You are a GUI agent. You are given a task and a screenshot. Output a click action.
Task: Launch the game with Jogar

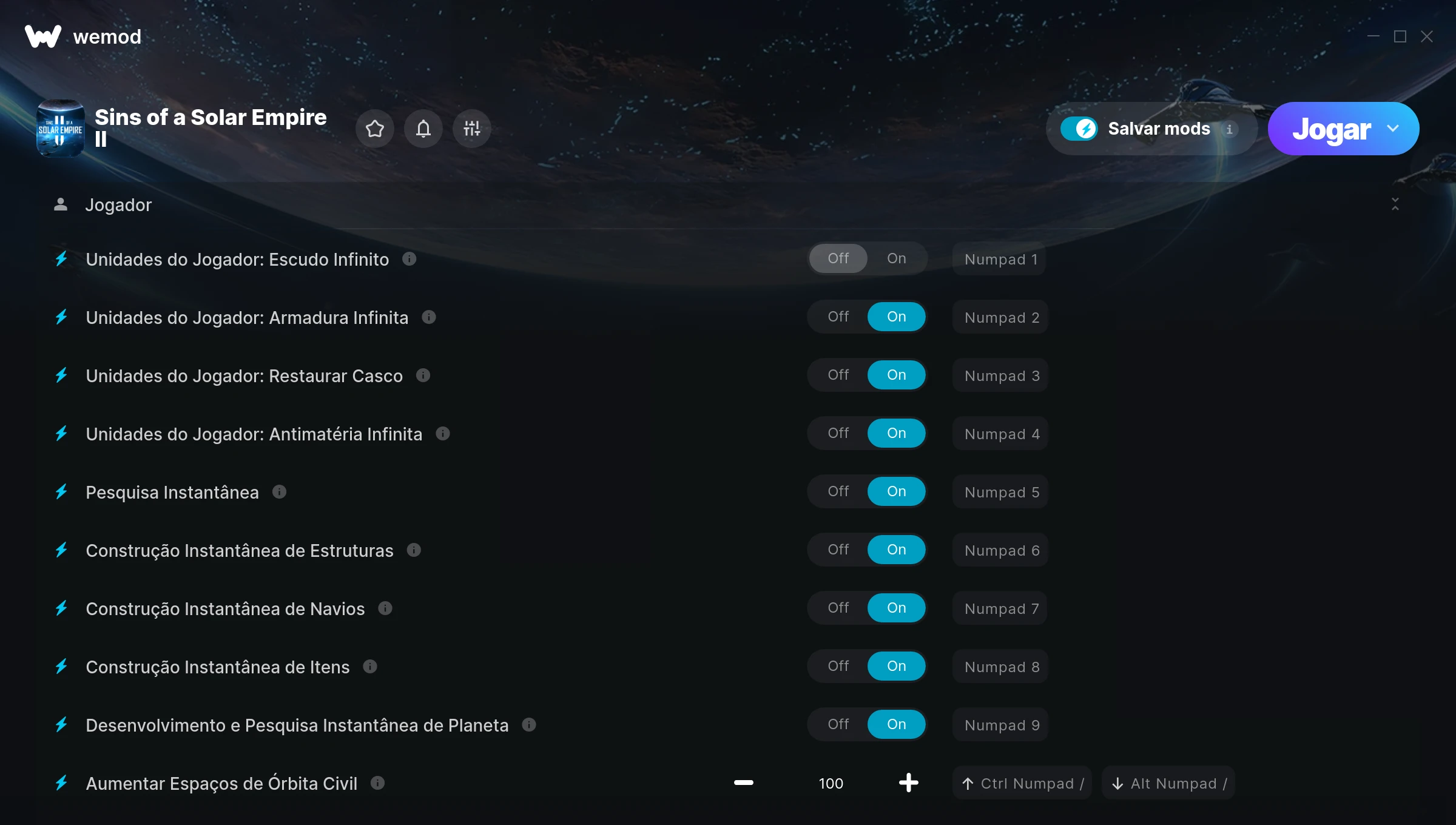click(1331, 129)
